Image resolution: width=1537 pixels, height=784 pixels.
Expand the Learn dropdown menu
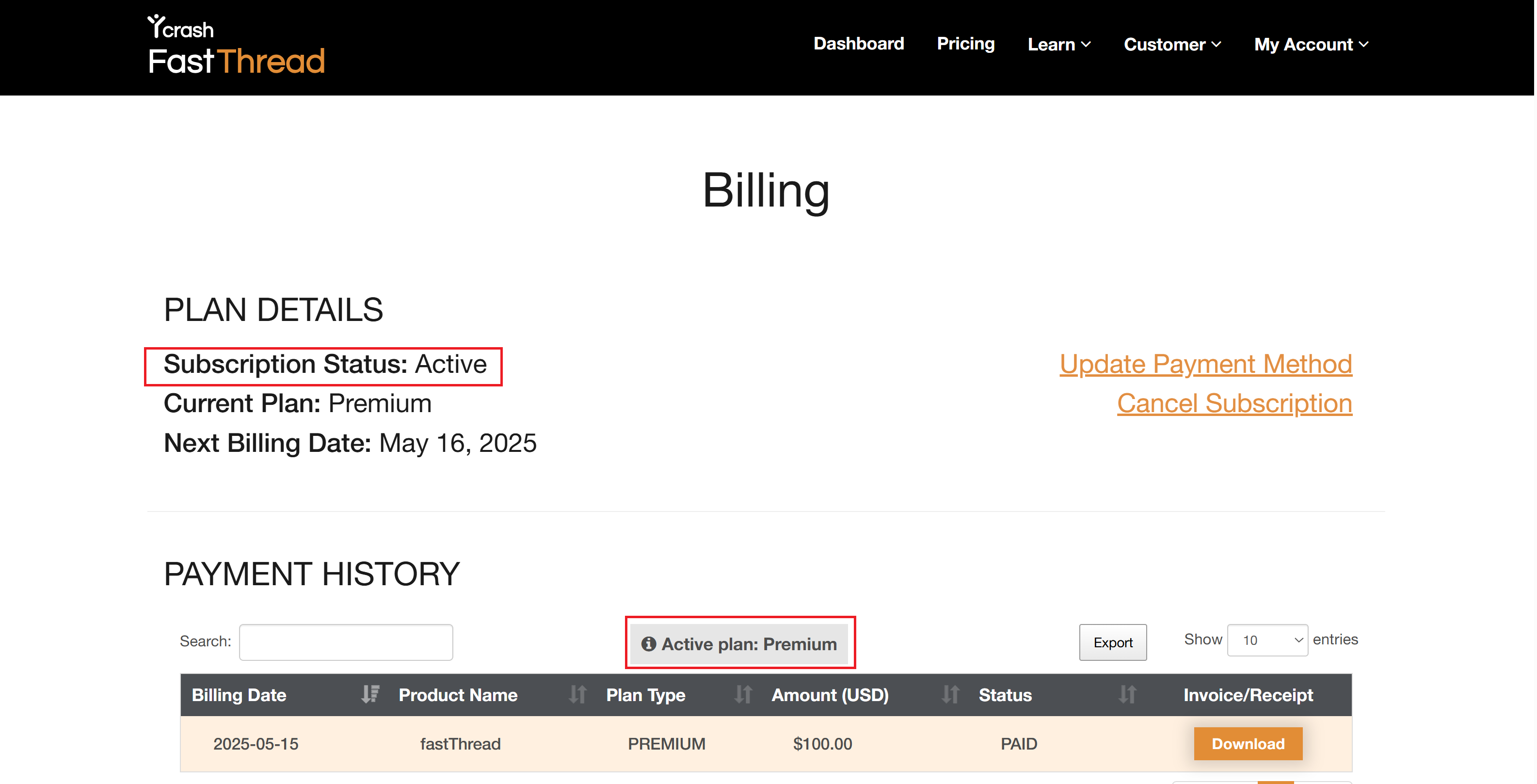(x=1059, y=44)
